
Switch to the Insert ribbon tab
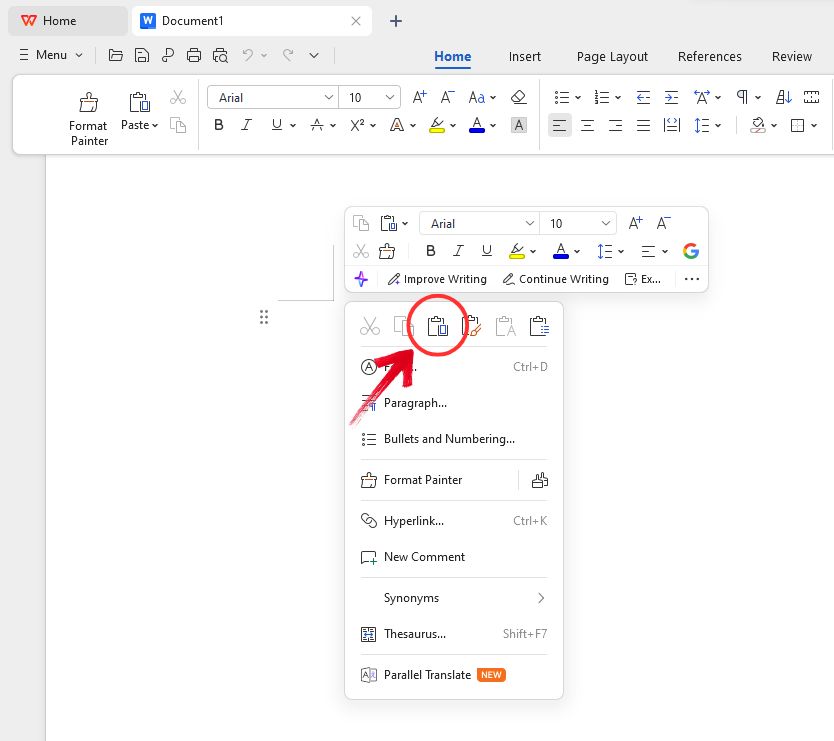(524, 56)
